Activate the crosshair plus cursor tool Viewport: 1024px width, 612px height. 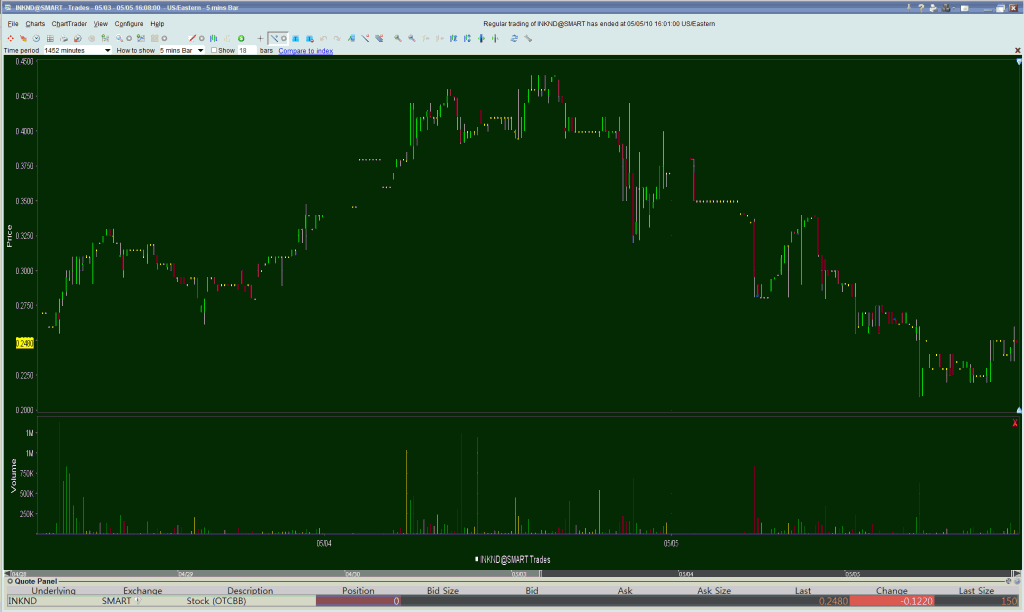pos(260,38)
